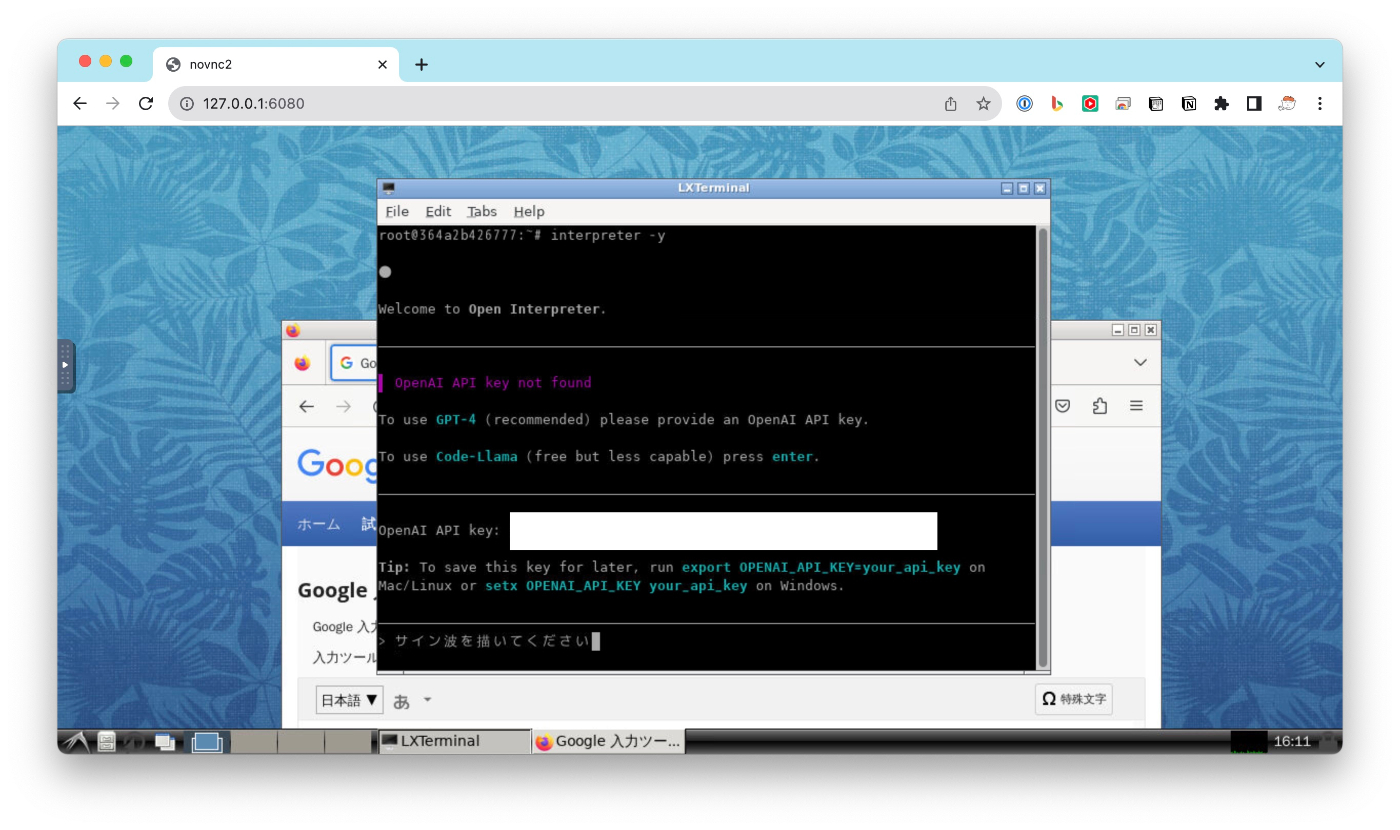This screenshot has height=830, width=1400.
Task: Click the iconify-all-windows panel icon
Action: 165,742
